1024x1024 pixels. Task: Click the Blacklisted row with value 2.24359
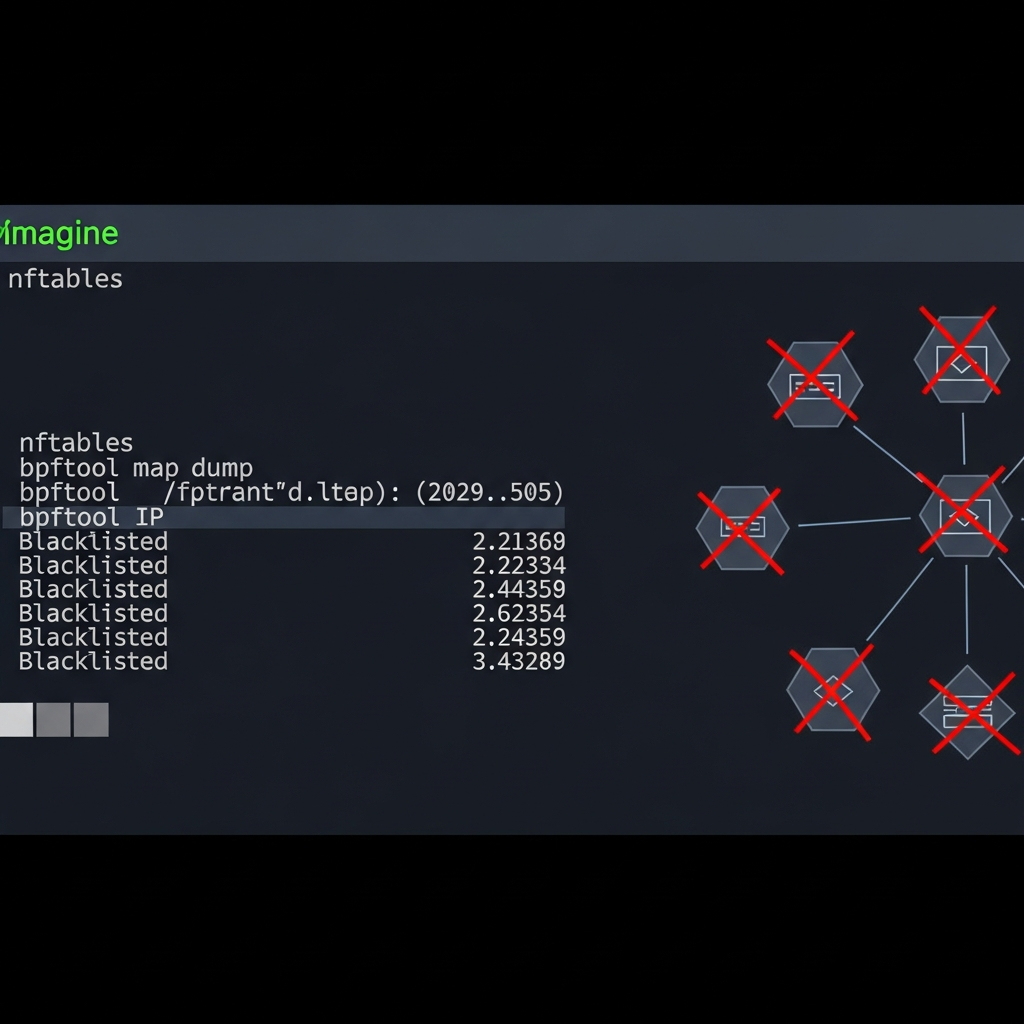tap(292, 637)
